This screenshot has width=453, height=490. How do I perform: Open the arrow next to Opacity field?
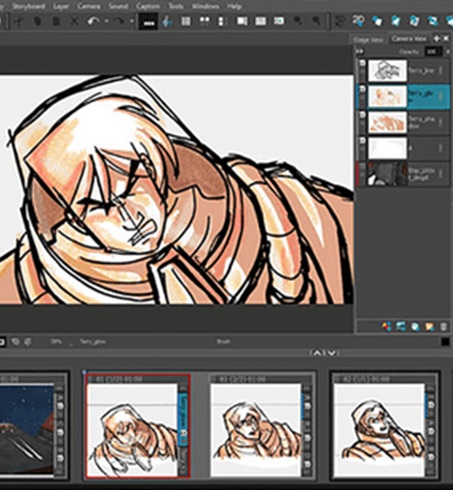point(448,52)
